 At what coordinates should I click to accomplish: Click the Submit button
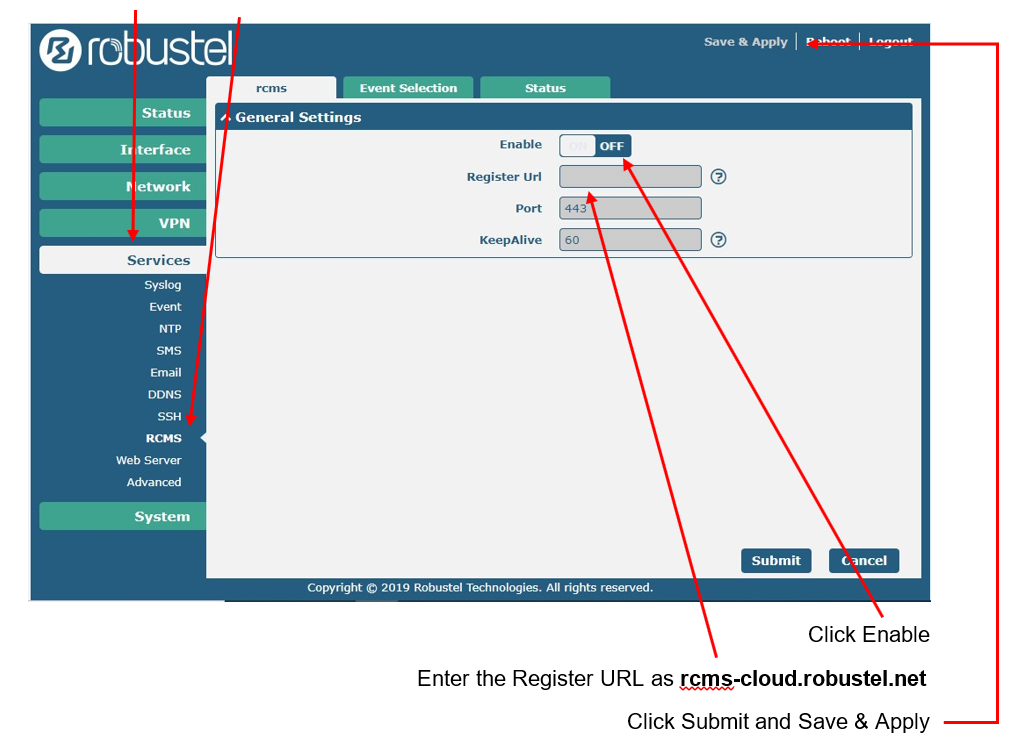[776, 561]
